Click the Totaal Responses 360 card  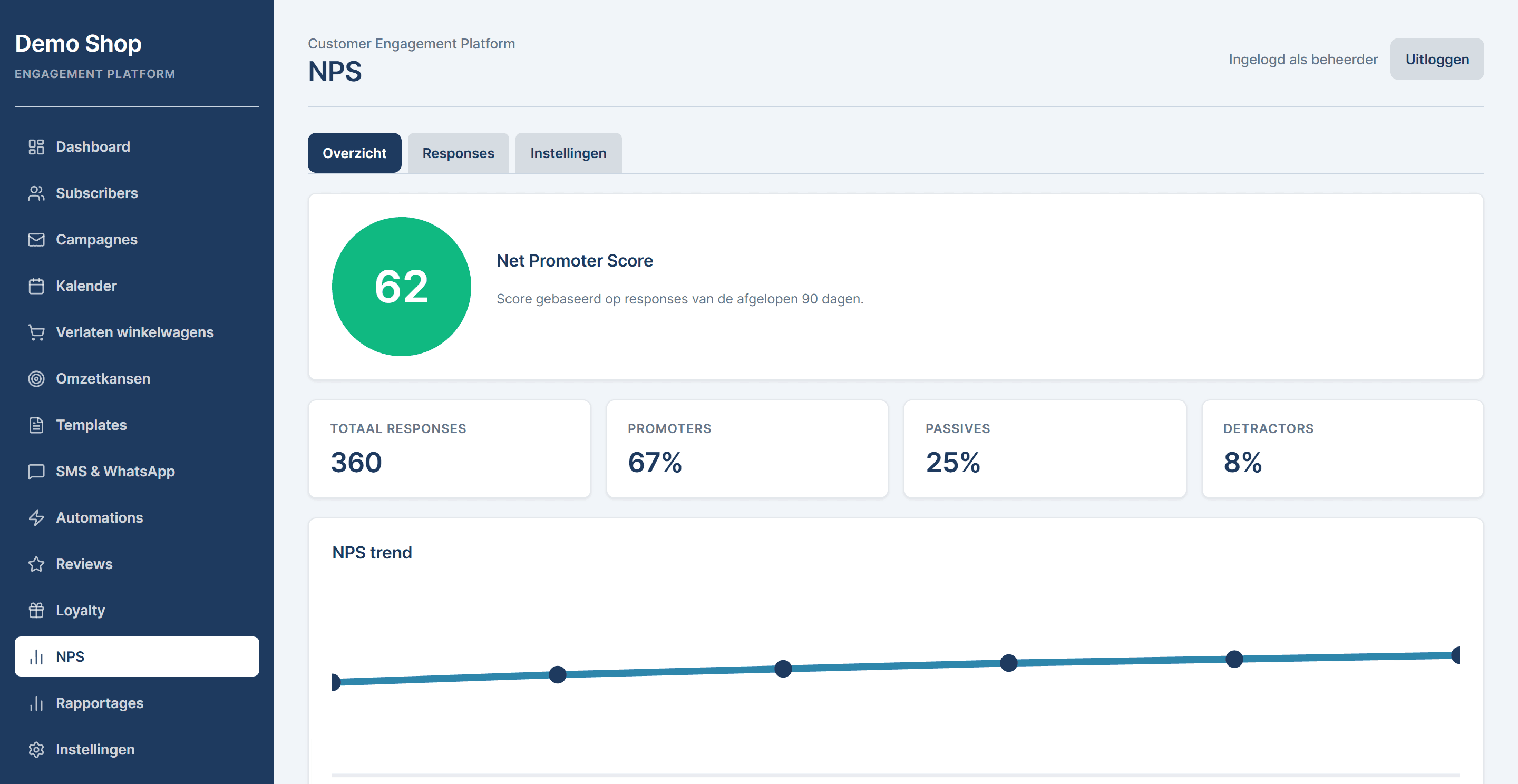click(x=449, y=449)
